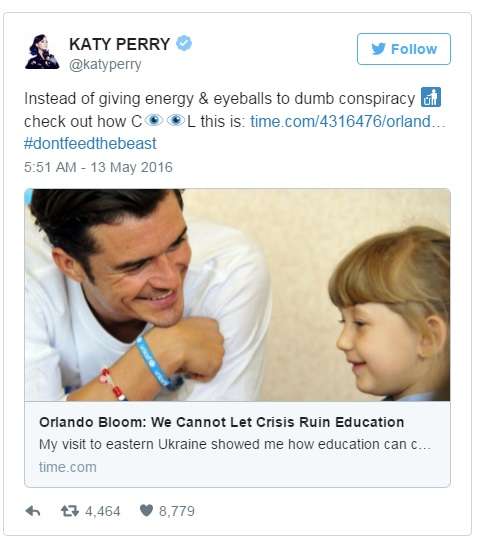Image resolution: width=484 pixels, height=548 pixels.
Task: Click the Follow button
Action: tap(404, 49)
